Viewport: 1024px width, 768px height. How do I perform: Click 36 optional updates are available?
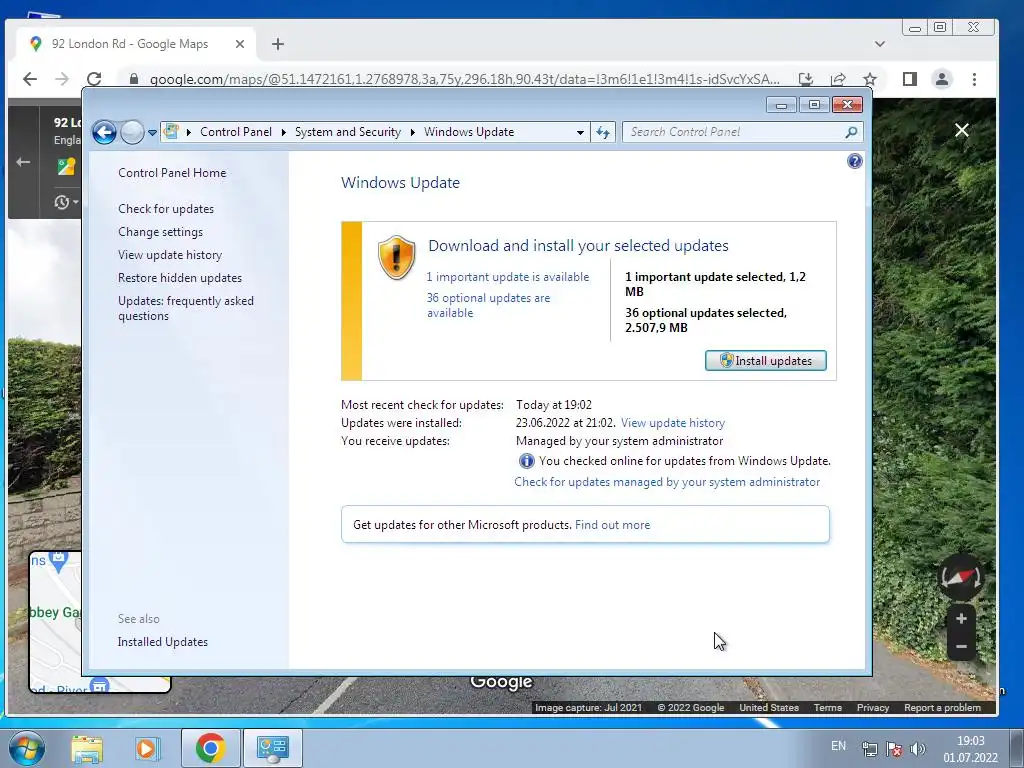488,305
